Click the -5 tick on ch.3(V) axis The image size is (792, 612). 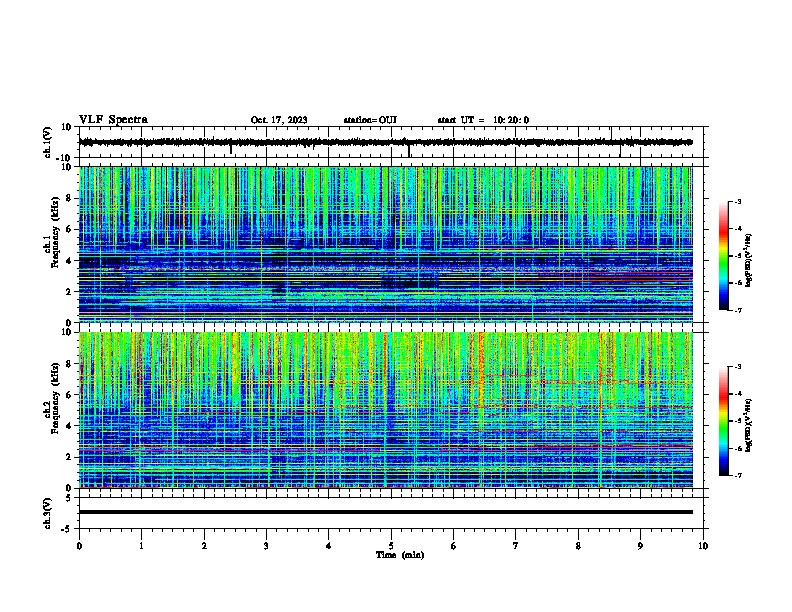[x=66, y=529]
